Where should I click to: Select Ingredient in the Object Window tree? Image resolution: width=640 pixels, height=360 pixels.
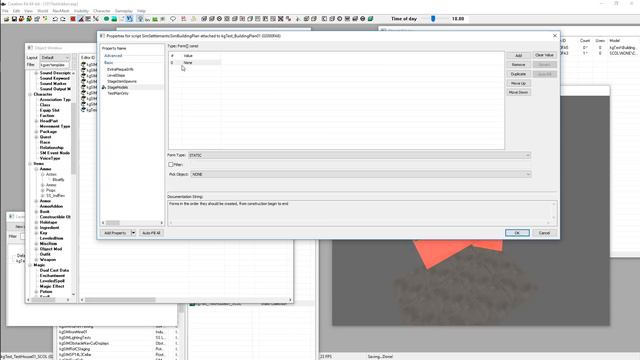pos(49,228)
